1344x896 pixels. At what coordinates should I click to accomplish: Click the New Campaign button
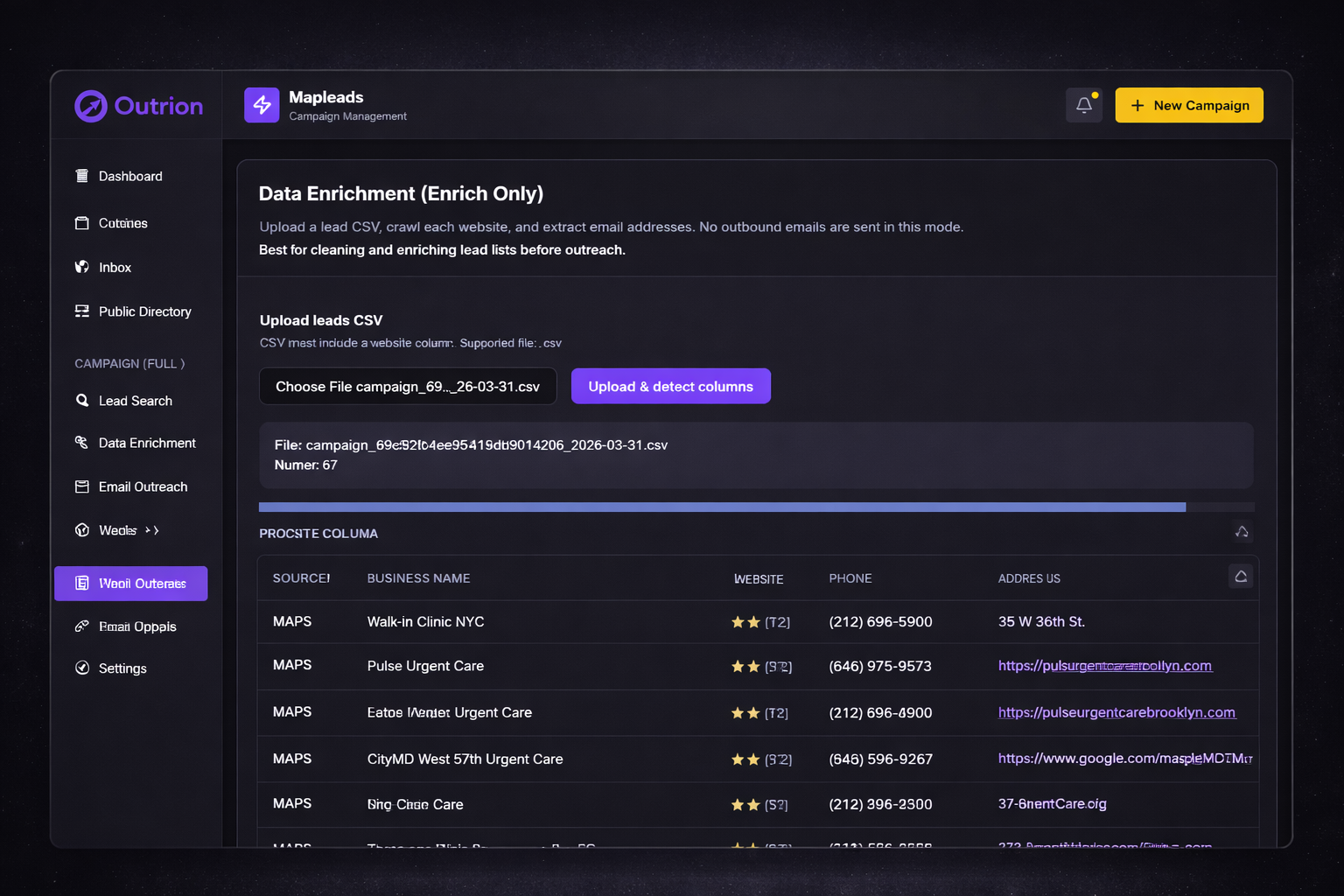pos(1188,105)
